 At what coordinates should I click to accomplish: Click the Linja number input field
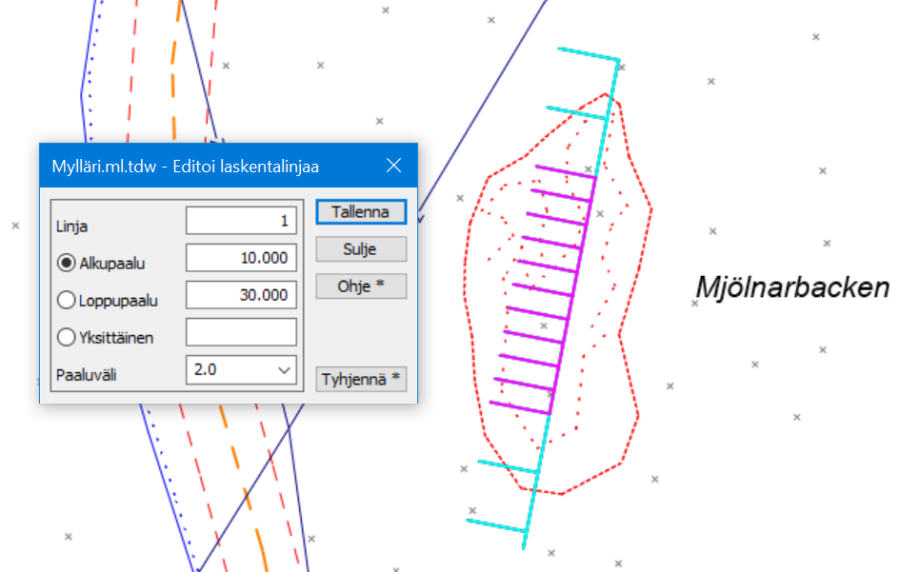(241, 221)
